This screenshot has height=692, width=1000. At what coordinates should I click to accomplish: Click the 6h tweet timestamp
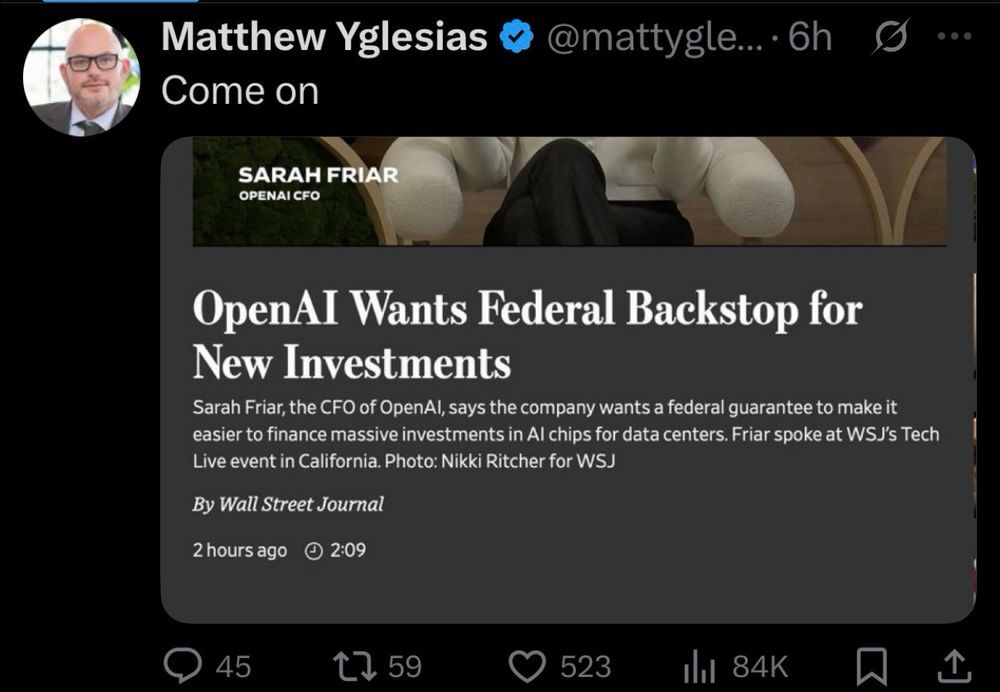point(809,38)
